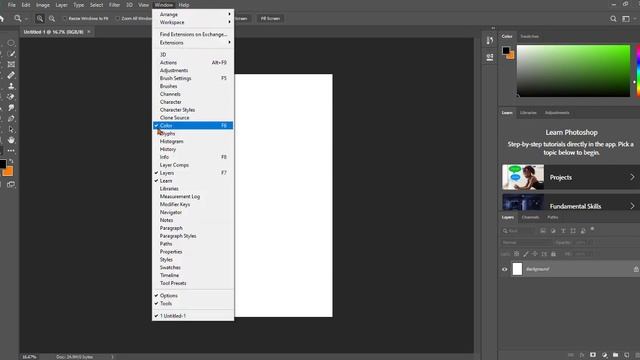
Task: Close the Untitled-1 document tab
Action: 89,31
